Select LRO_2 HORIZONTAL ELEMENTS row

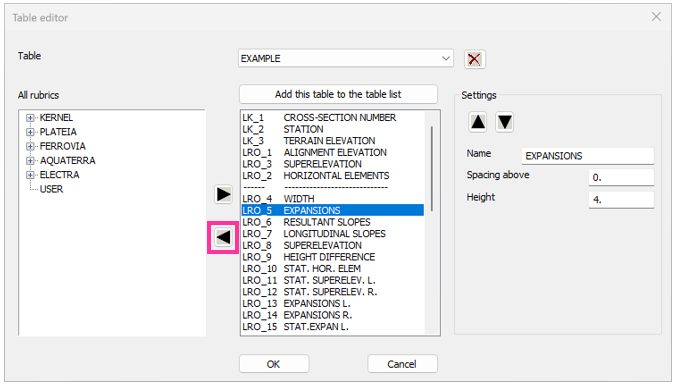point(332,176)
